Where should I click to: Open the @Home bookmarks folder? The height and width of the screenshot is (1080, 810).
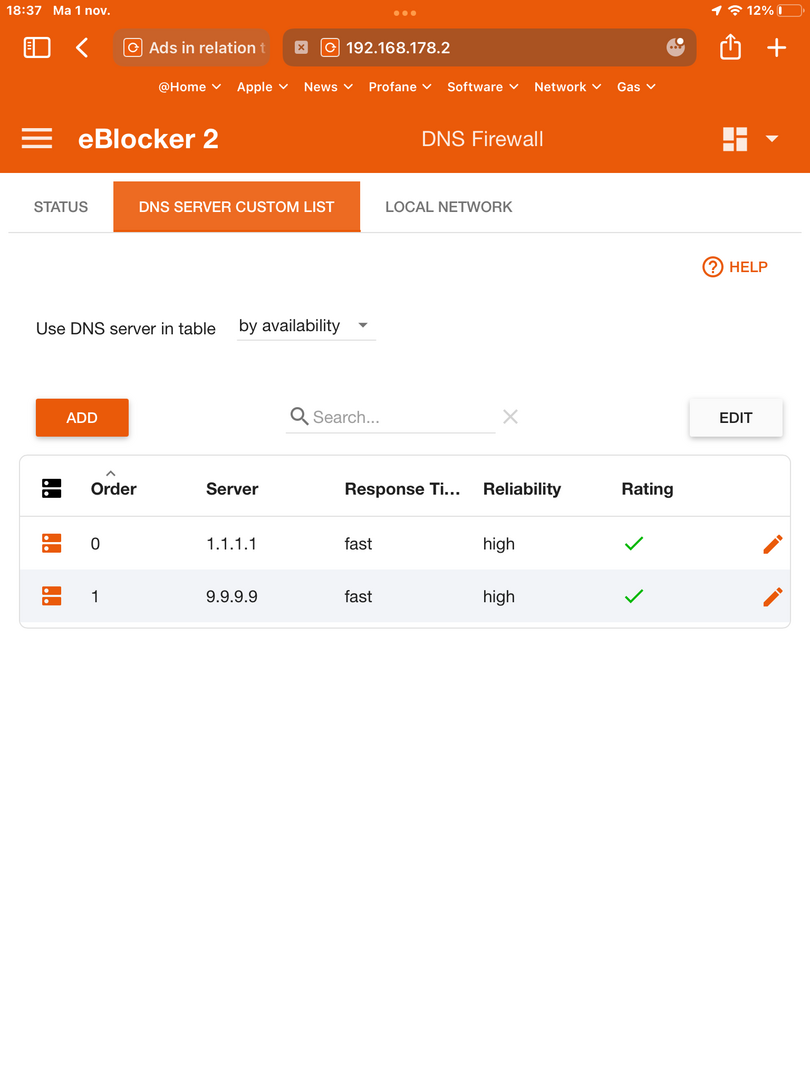(x=189, y=87)
